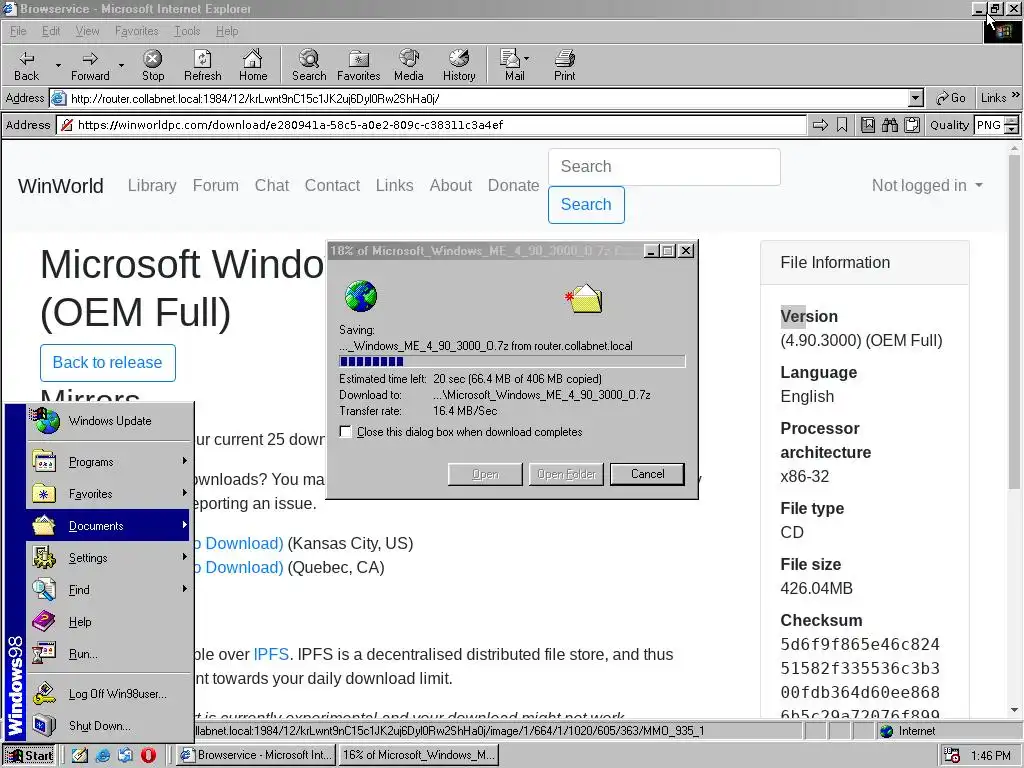Click the Browservice bookmarks book icon
The width and height of the screenshot is (1024, 768).
tap(867, 125)
